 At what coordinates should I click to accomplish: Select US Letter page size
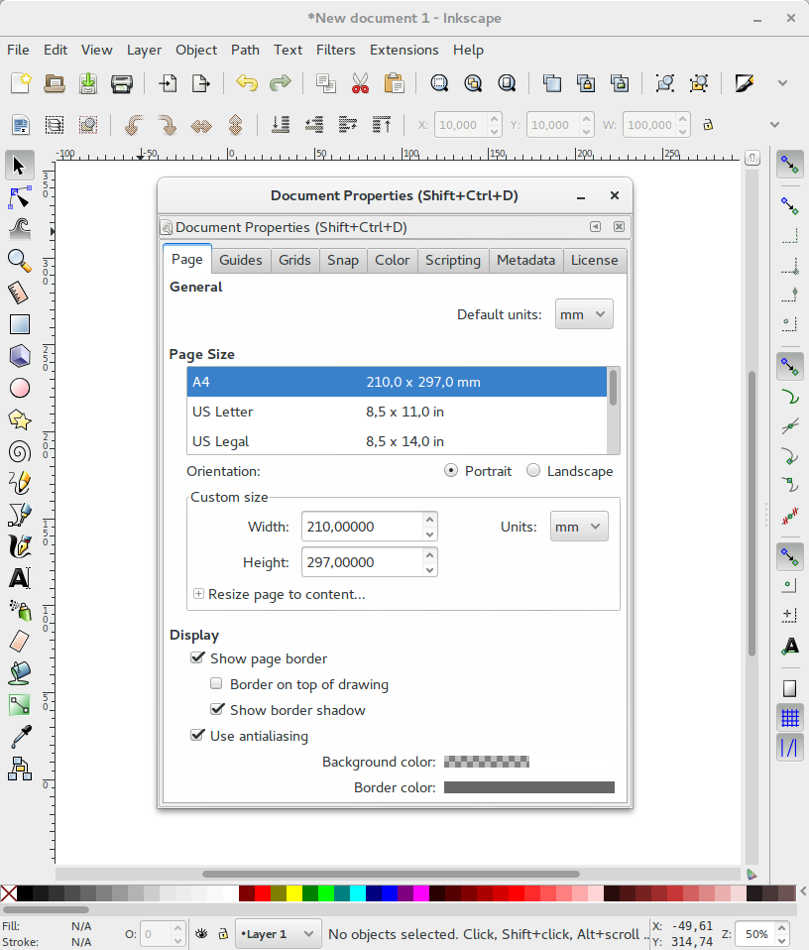[397, 411]
